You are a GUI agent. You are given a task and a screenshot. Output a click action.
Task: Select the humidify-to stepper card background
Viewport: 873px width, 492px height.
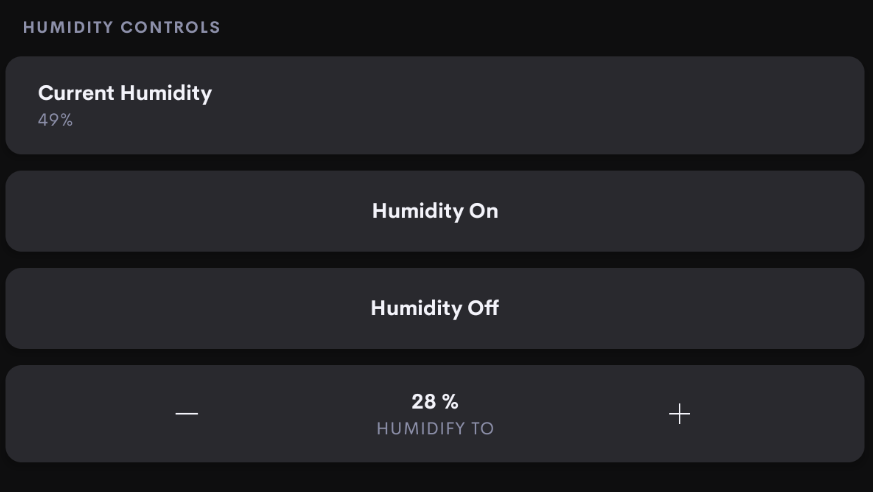435,414
